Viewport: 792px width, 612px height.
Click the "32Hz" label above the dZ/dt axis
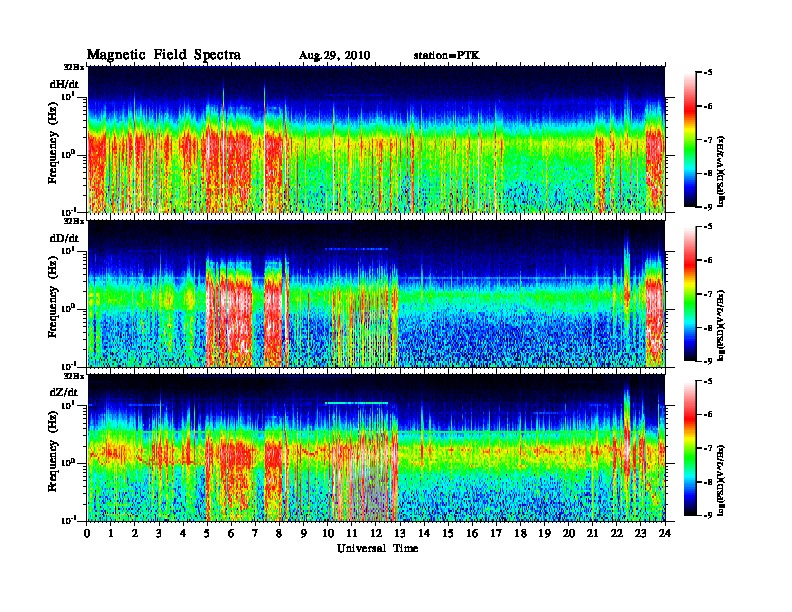(74, 376)
